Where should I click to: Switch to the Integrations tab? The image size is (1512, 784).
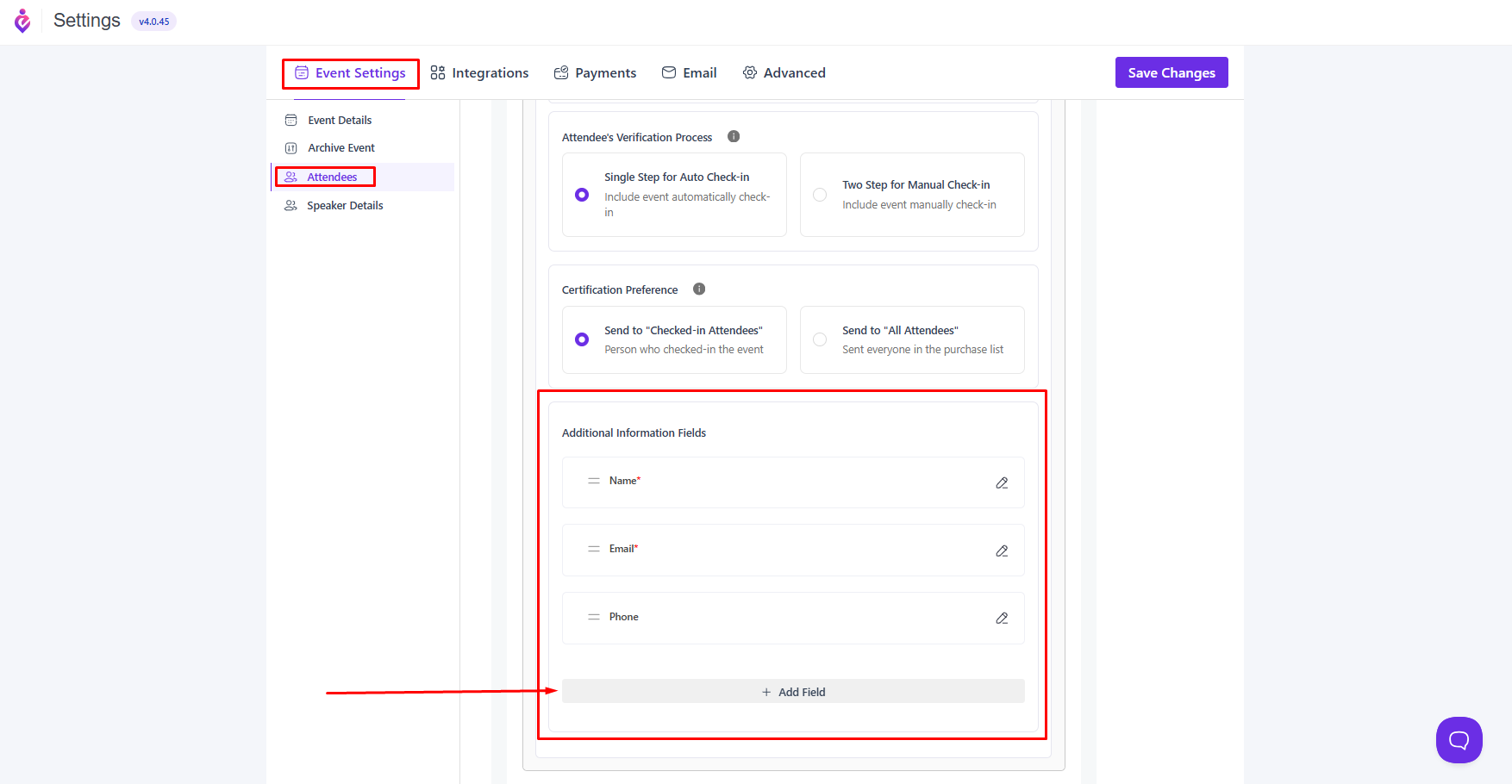[x=480, y=73]
